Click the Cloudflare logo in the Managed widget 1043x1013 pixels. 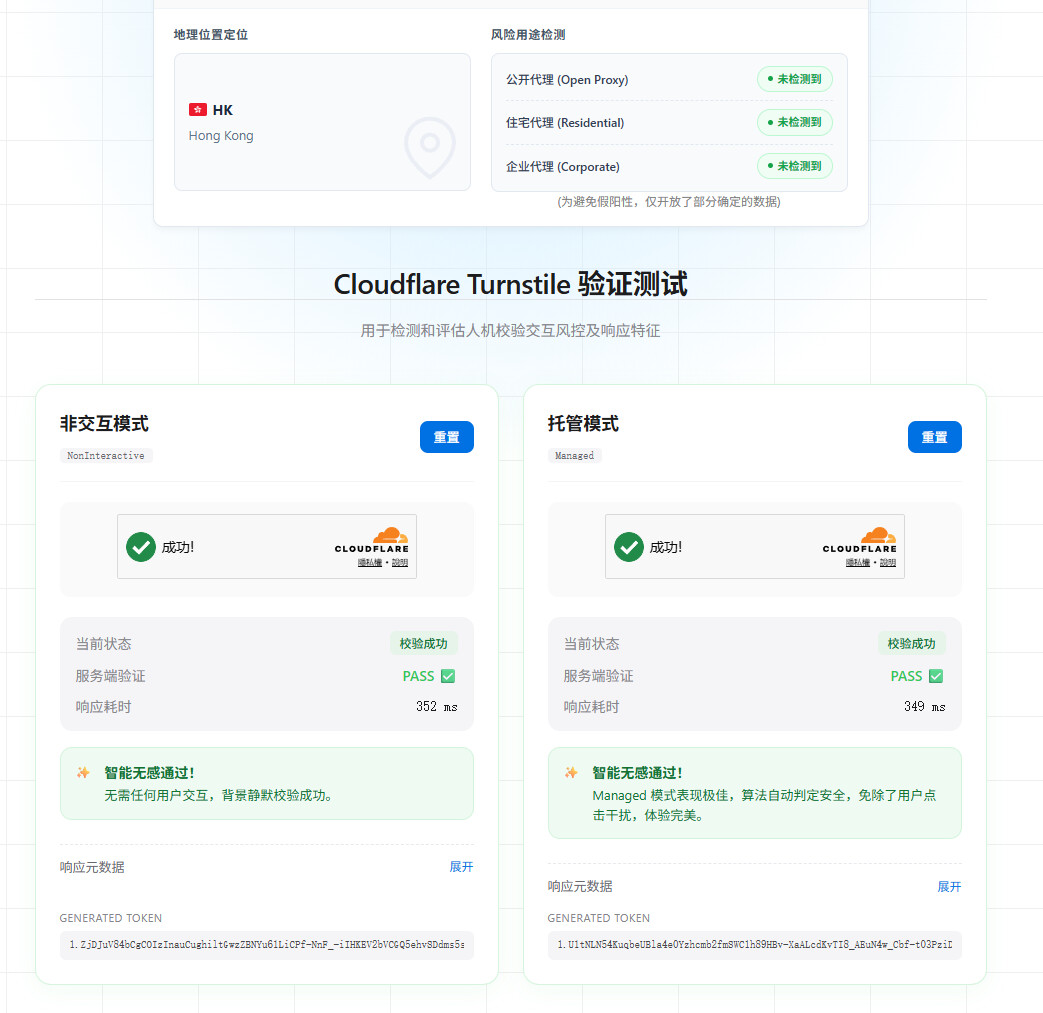pos(859,540)
